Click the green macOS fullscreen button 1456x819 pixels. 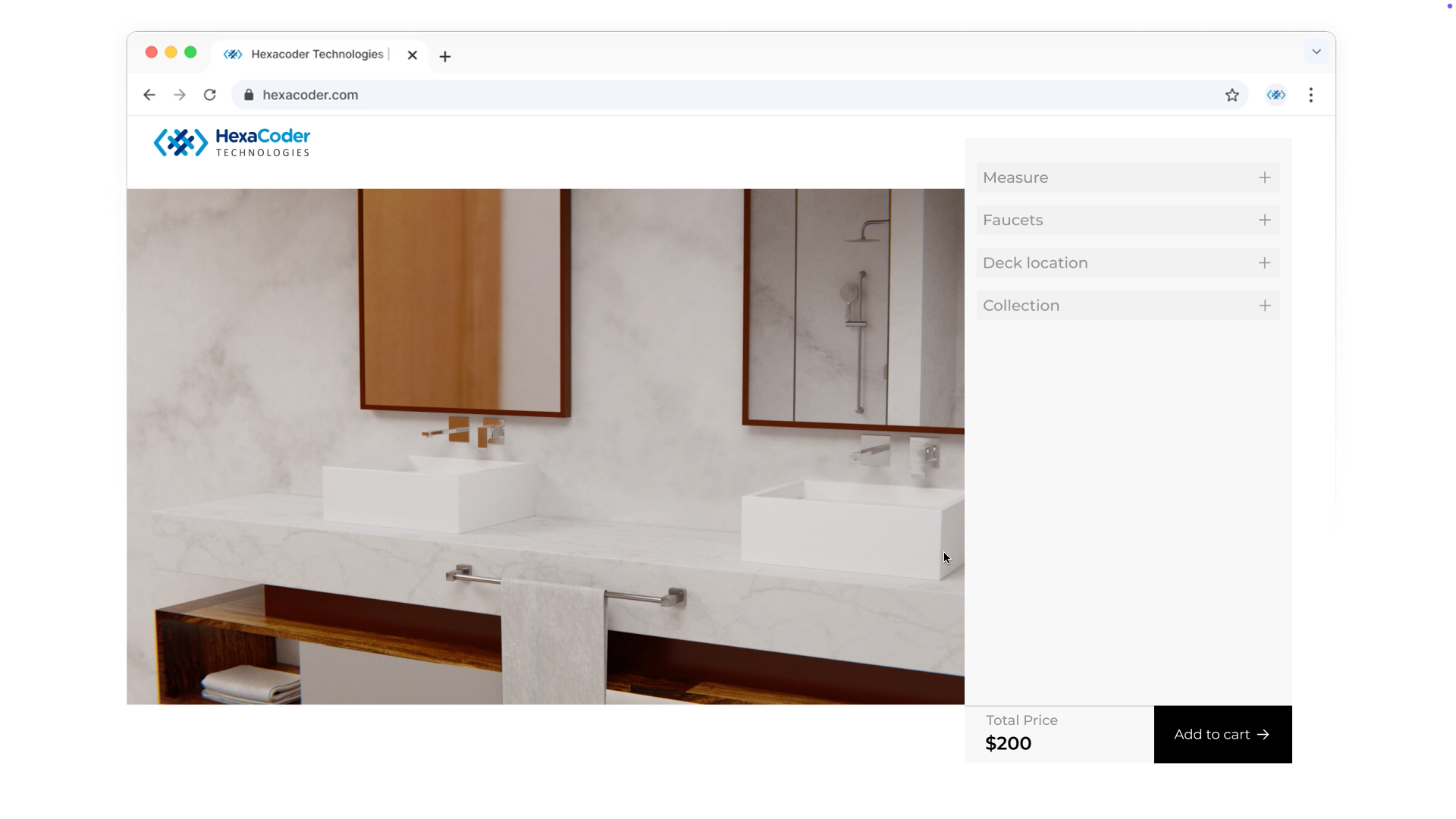click(190, 52)
